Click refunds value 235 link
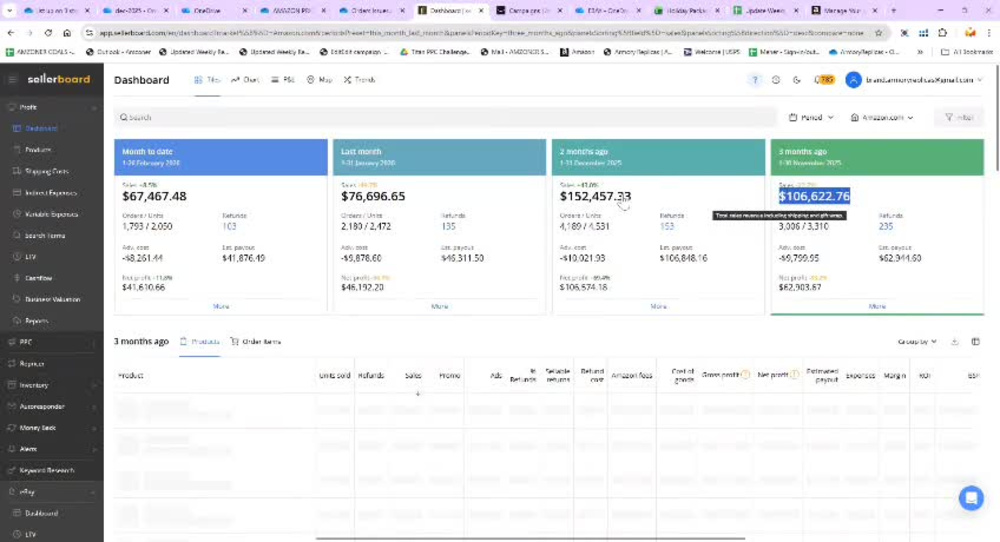Viewport: 1000px width, 542px height. coord(886,226)
